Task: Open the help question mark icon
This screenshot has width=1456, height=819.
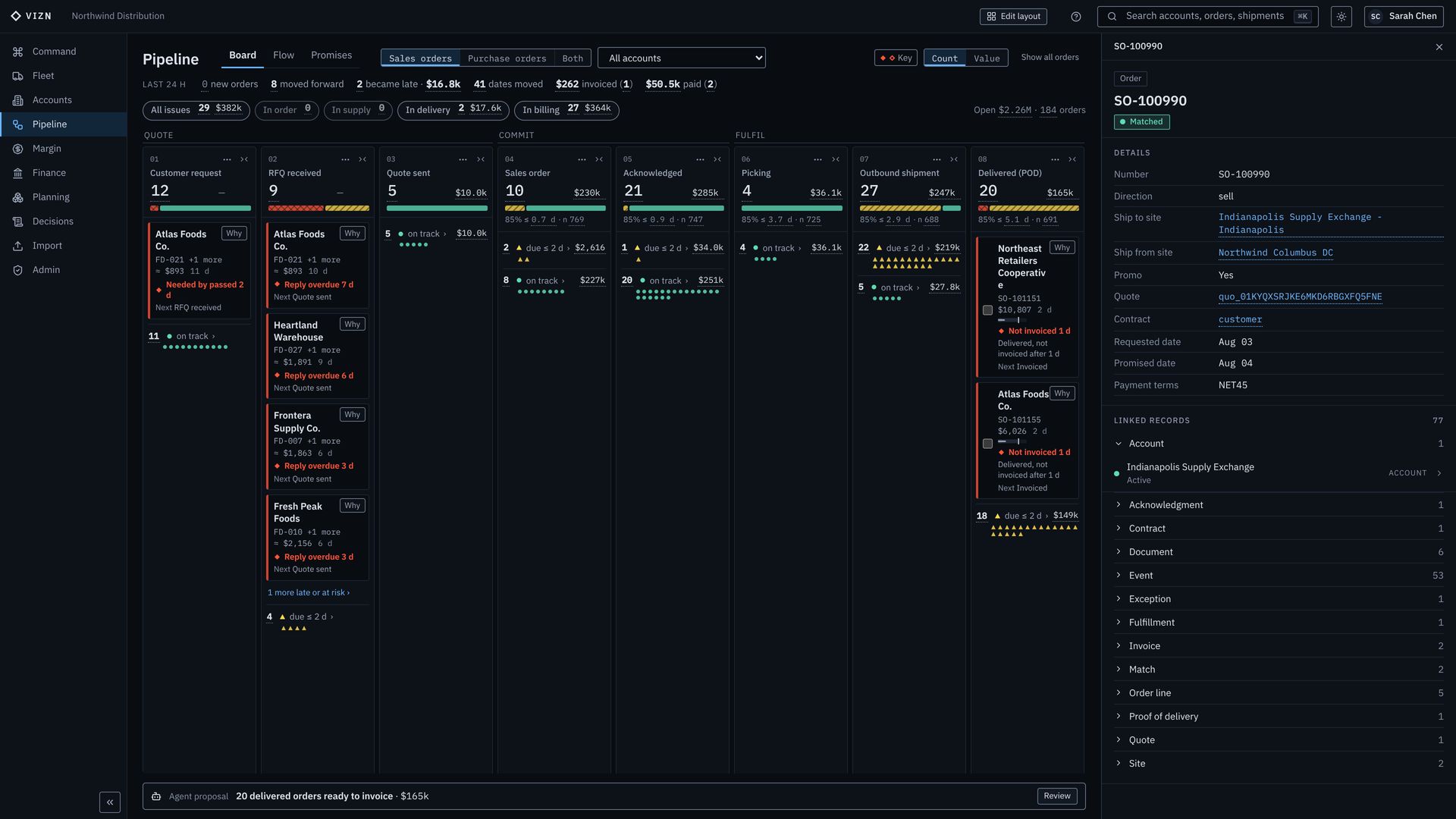Action: [1075, 17]
